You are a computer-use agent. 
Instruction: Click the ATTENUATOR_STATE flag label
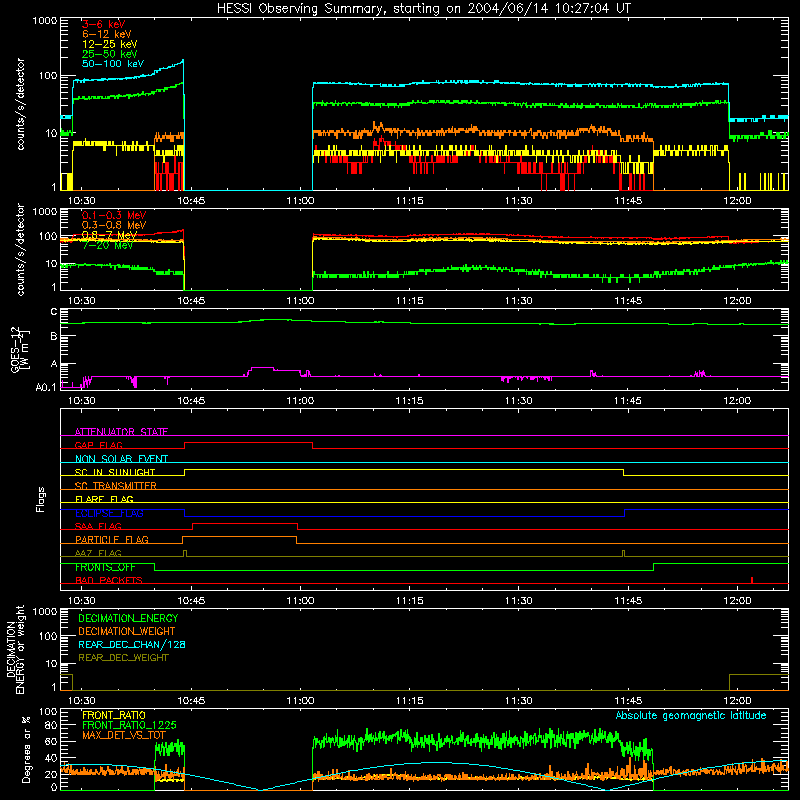[121, 432]
